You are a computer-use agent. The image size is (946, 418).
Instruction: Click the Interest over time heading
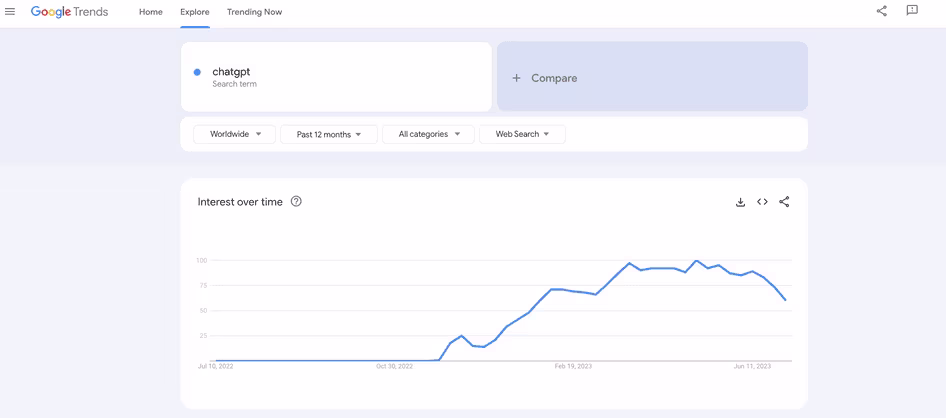pyautogui.click(x=240, y=202)
